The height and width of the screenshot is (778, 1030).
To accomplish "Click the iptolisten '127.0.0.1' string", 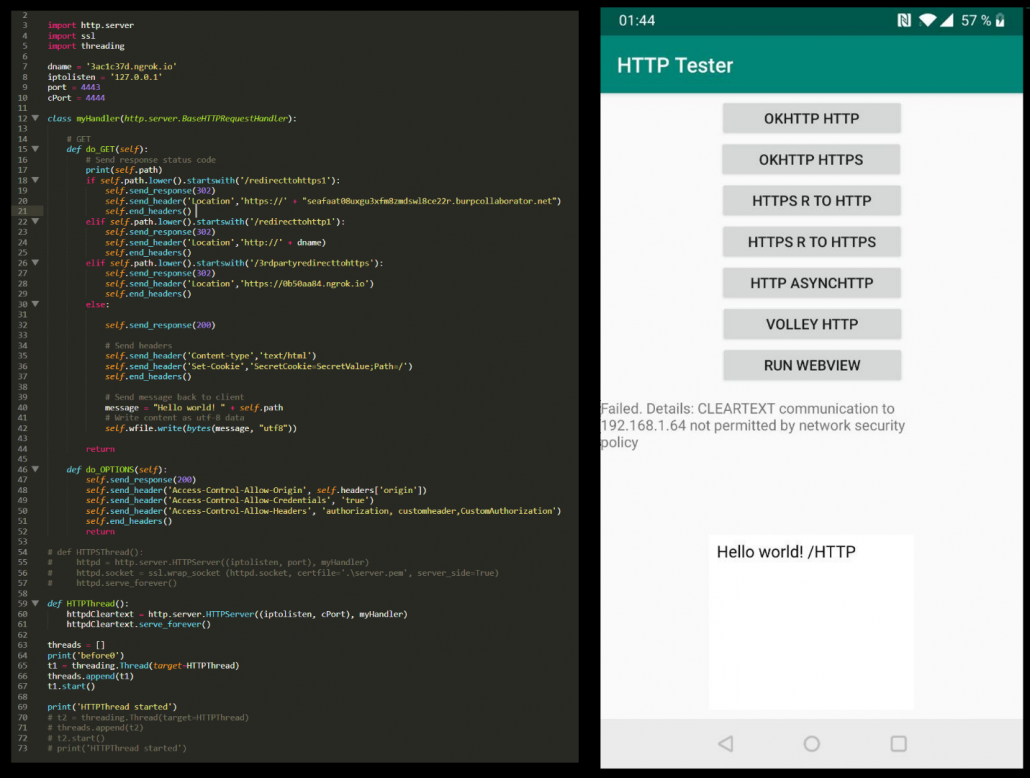I will click(136, 77).
